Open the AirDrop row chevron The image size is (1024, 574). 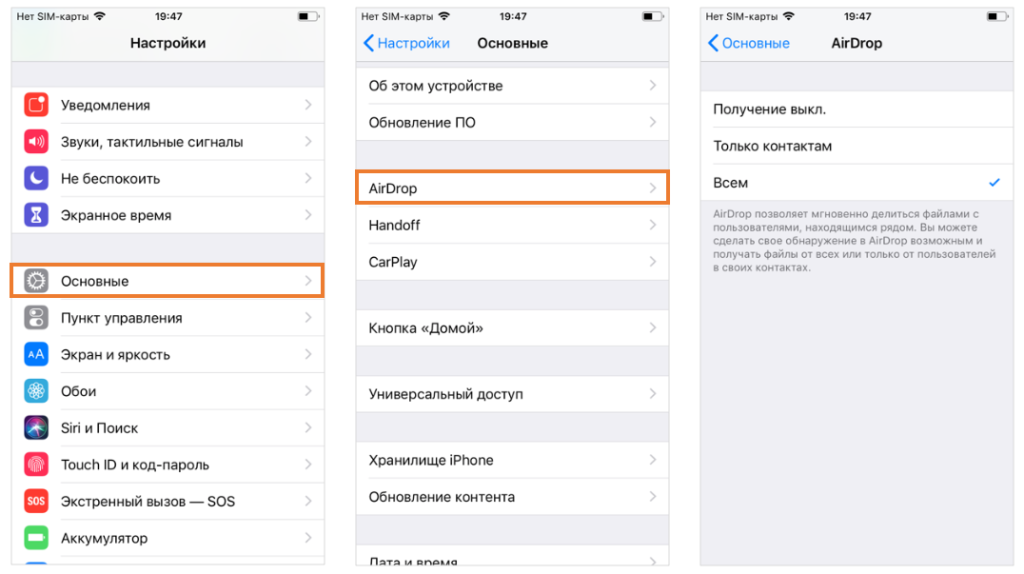[x=652, y=188]
